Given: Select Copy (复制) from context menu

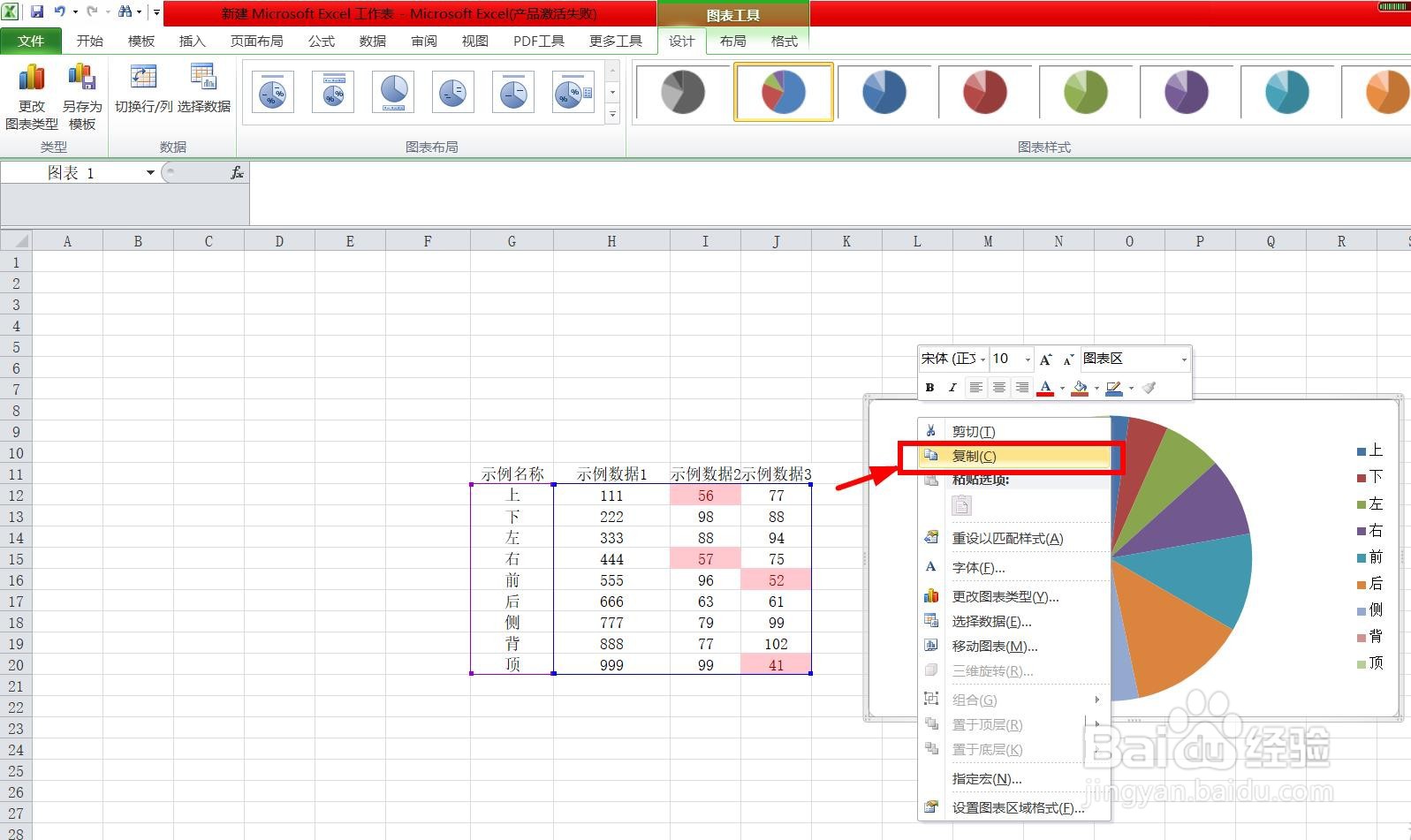Looking at the screenshot, I should pyautogui.click(x=1014, y=456).
